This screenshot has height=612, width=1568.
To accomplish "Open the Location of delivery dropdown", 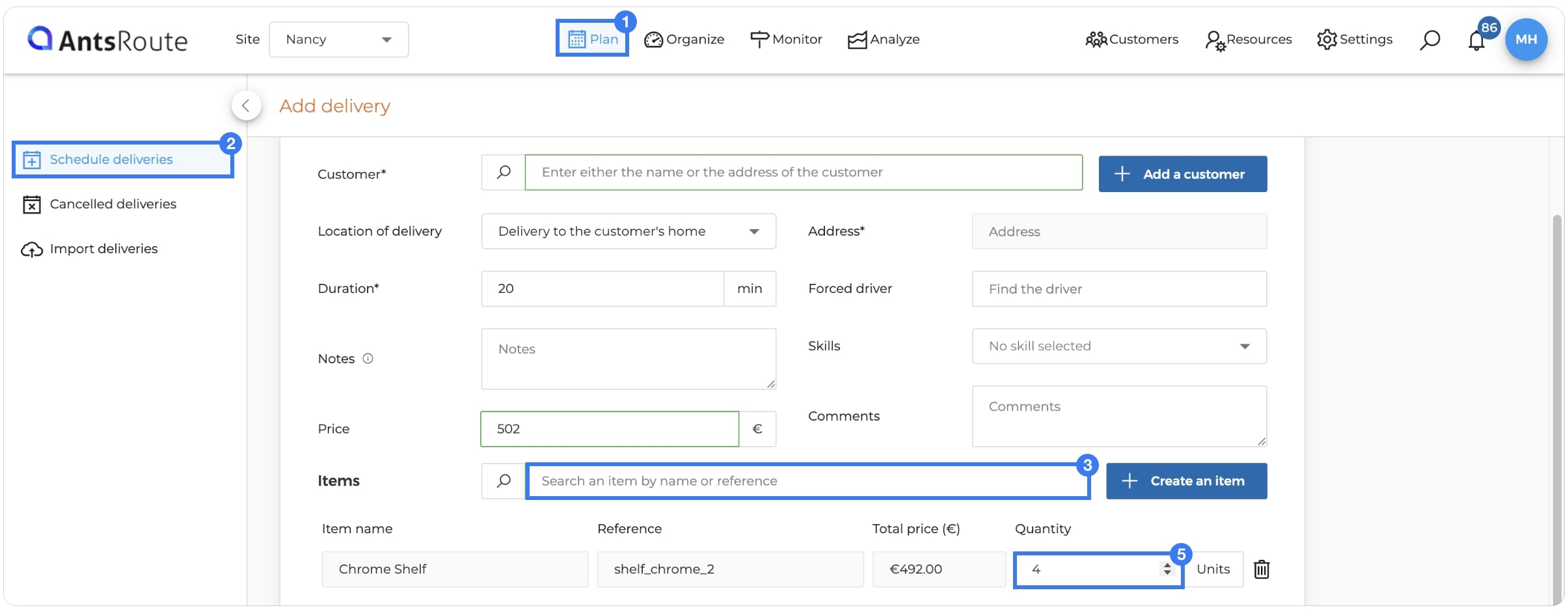I will click(x=629, y=231).
